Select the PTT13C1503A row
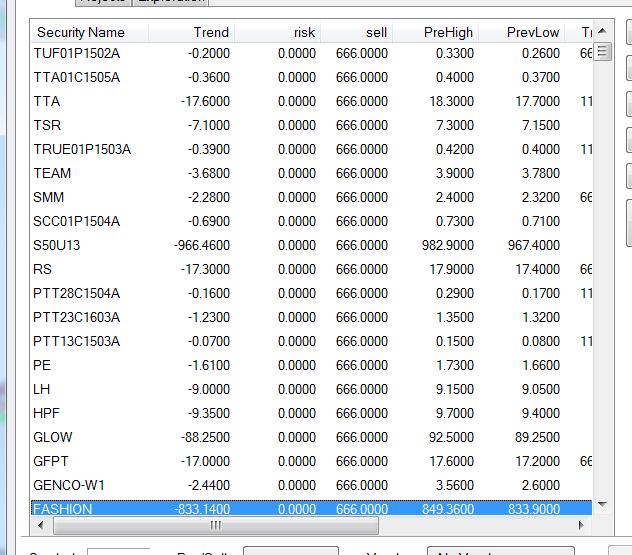Viewport: 632px width, 555px height. click(311, 341)
